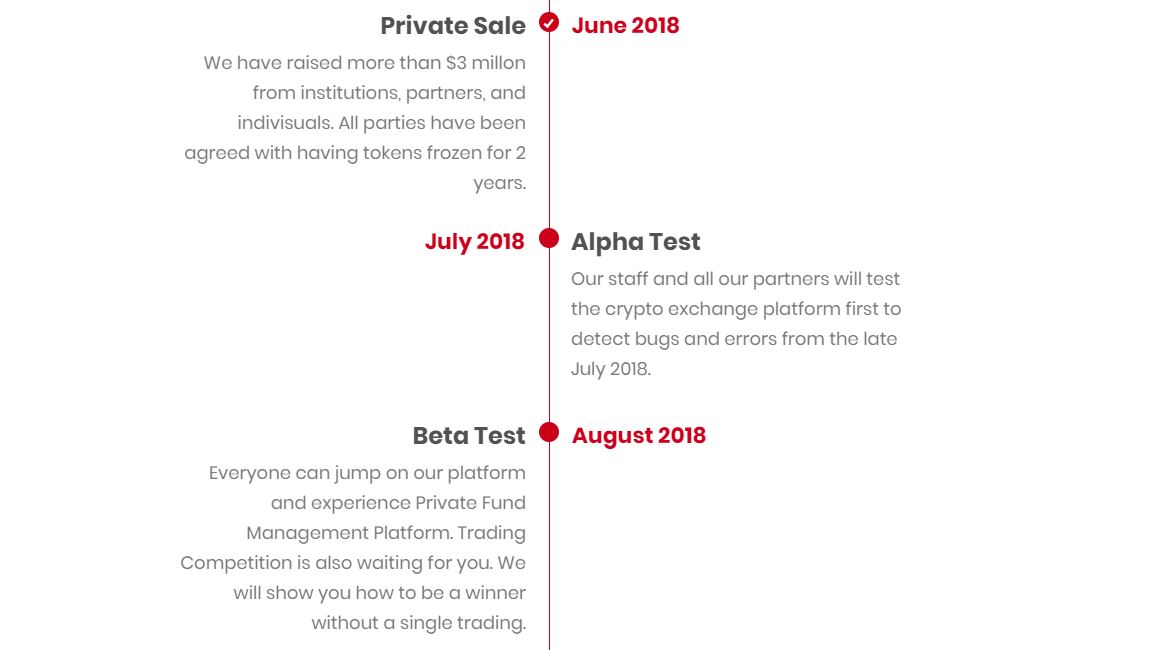Click the red July 2018 date label
This screenshot has width=1152, height=650.
coord(474,242)
